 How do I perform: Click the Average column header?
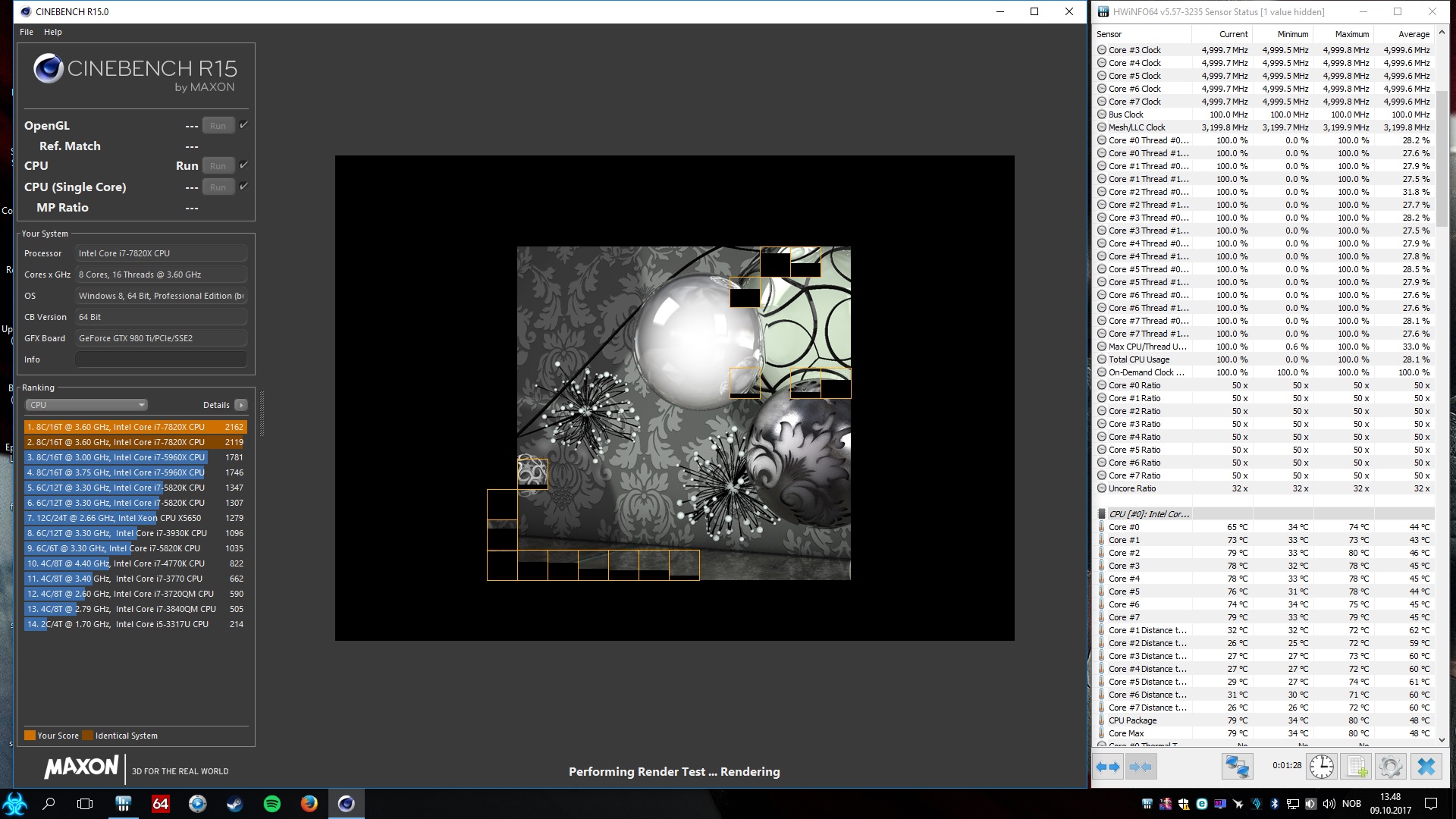click(x=1404, y=34)
